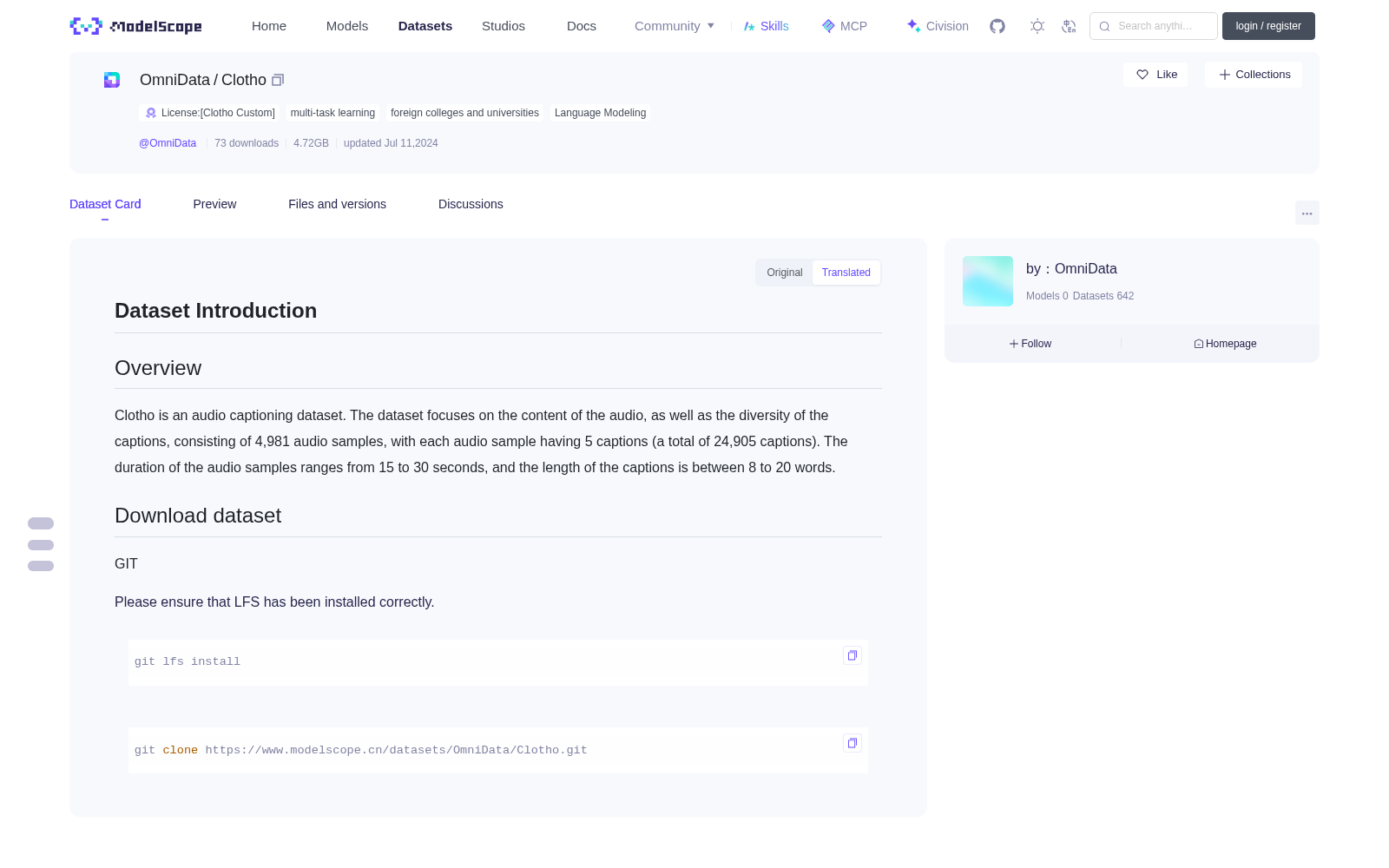Click the Language Modeling tag

click(x=600, y=113)
